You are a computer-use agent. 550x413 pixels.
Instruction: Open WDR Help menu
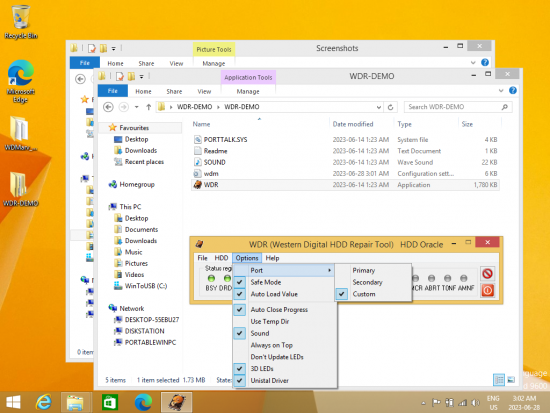[x=272, y=258]
